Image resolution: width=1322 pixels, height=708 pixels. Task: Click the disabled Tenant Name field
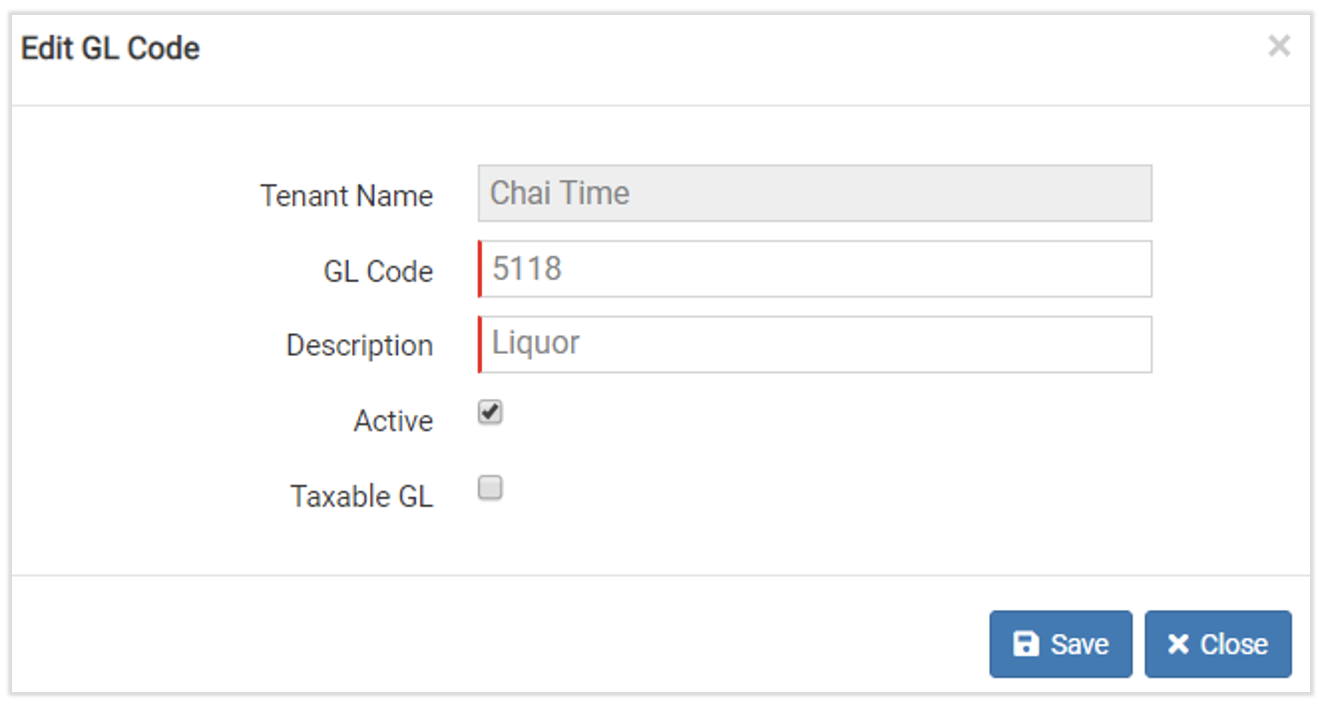click(815, 193)
